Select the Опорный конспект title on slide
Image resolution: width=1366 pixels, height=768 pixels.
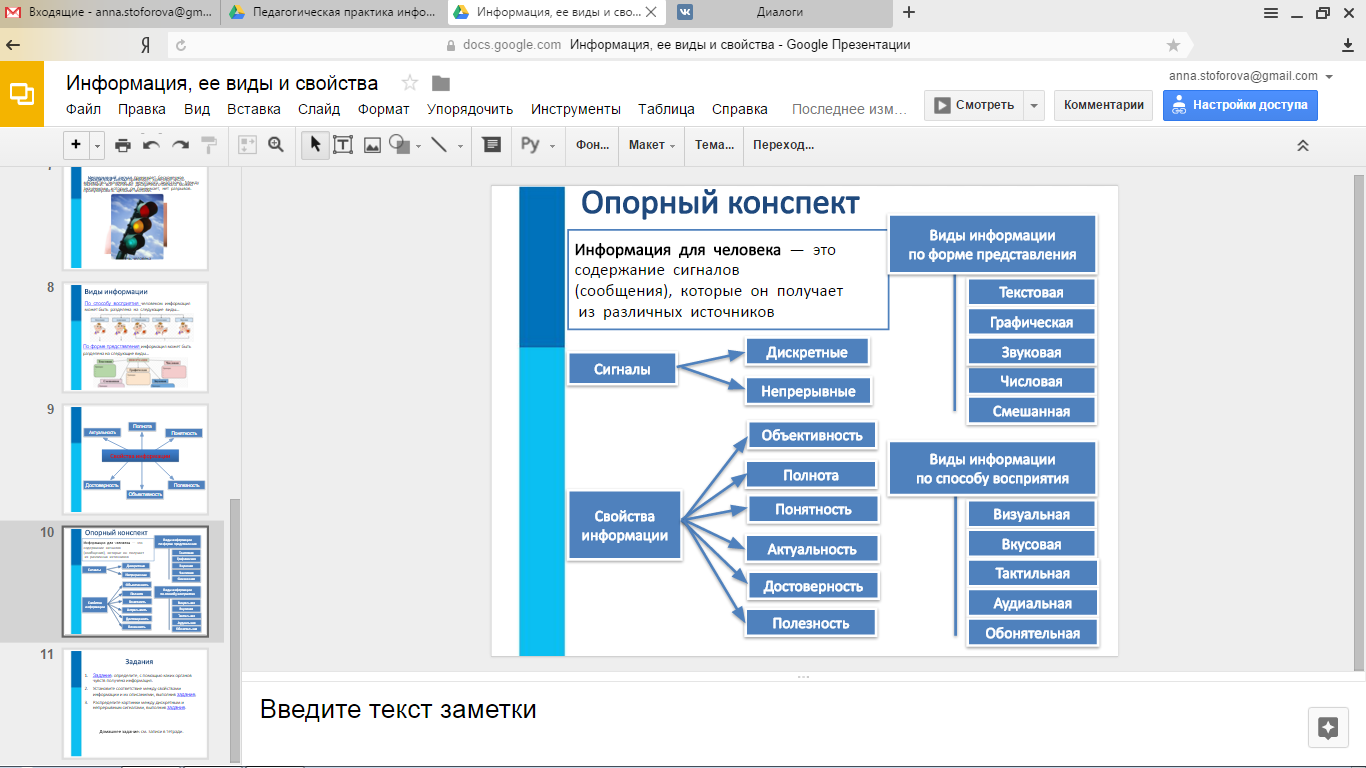[720, 202]
